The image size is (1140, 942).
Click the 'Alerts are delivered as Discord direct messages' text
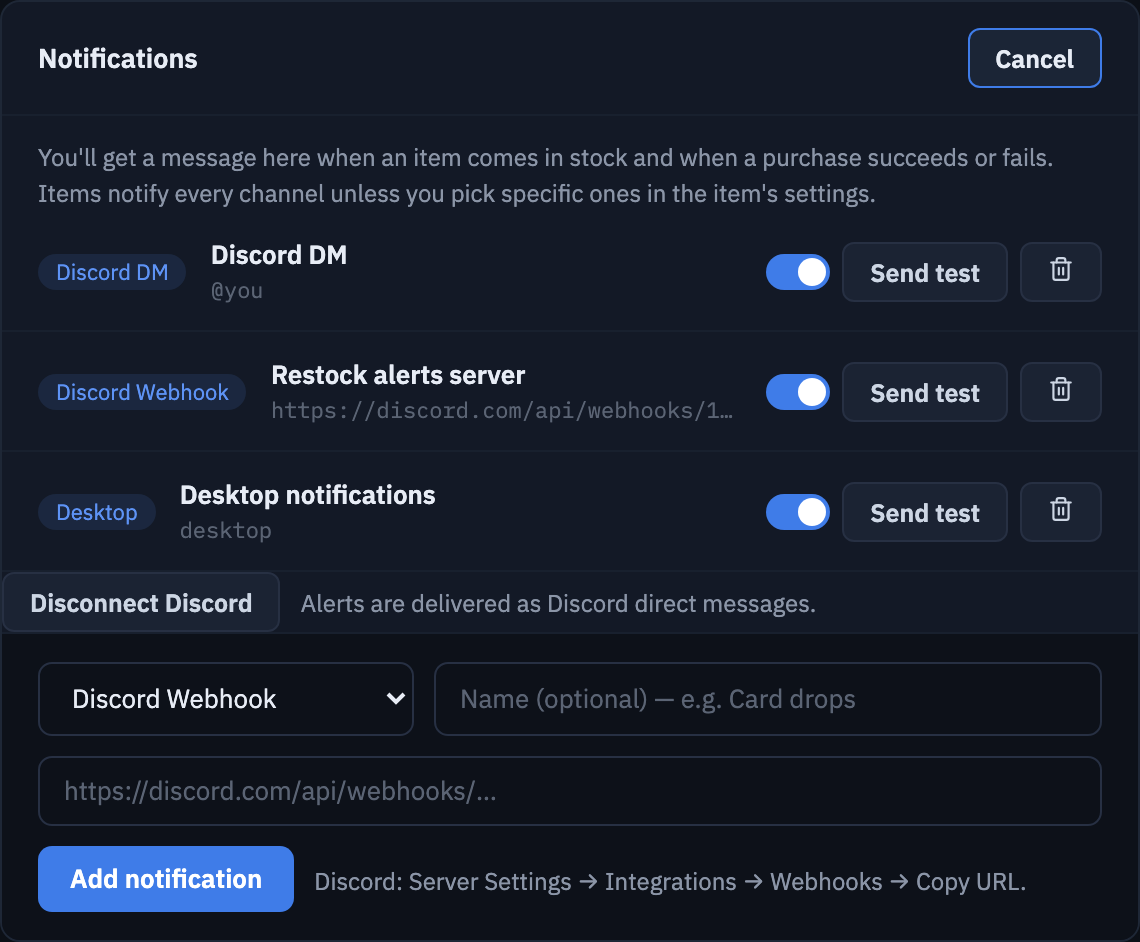[558, 603]
